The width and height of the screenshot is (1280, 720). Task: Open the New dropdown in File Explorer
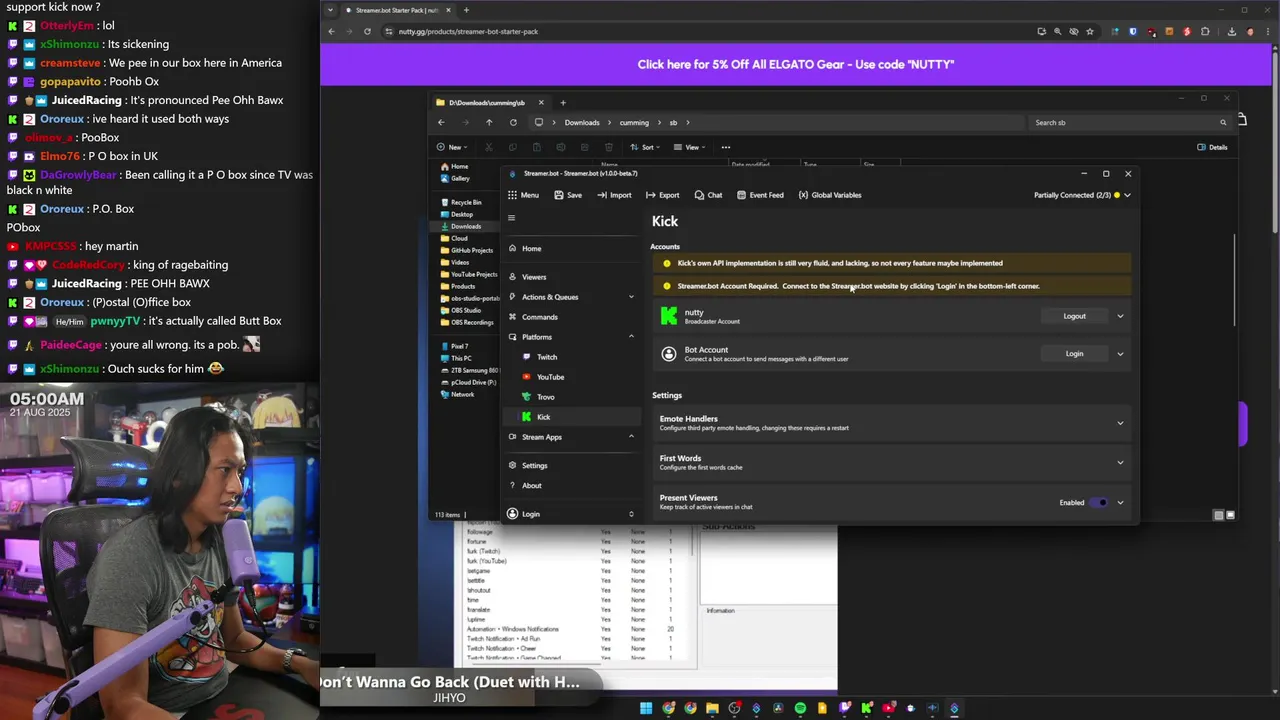point(452,147)
